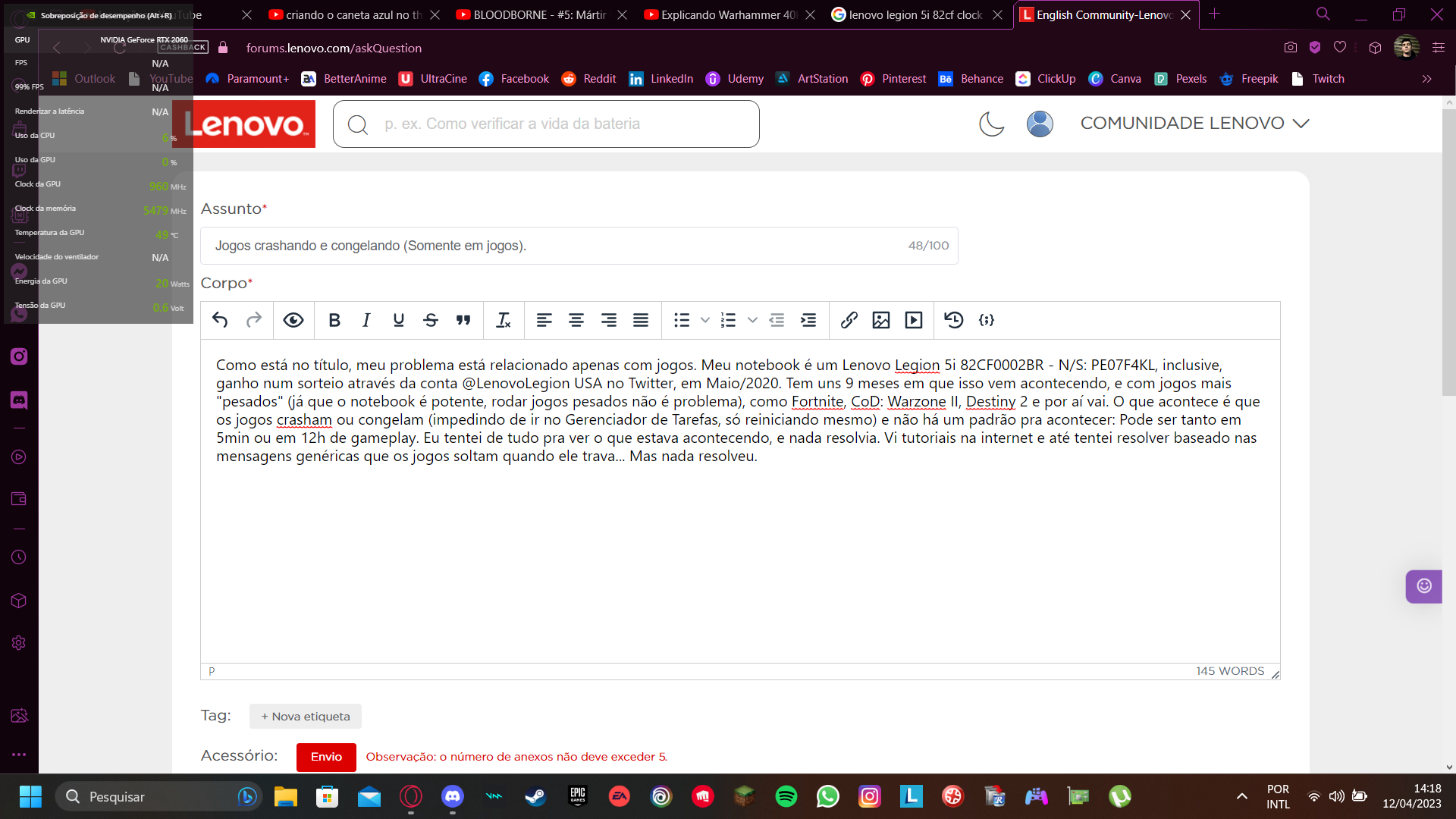
Task: Redo the last edit in the editor
Action: pyautogui.click(x=254, y=320)
